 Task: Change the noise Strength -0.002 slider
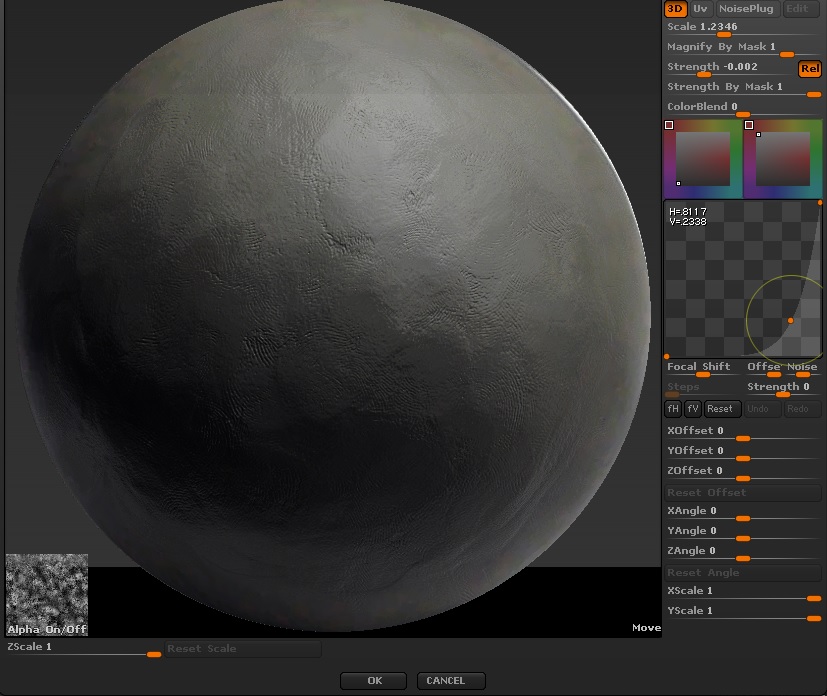coord(730,67)
